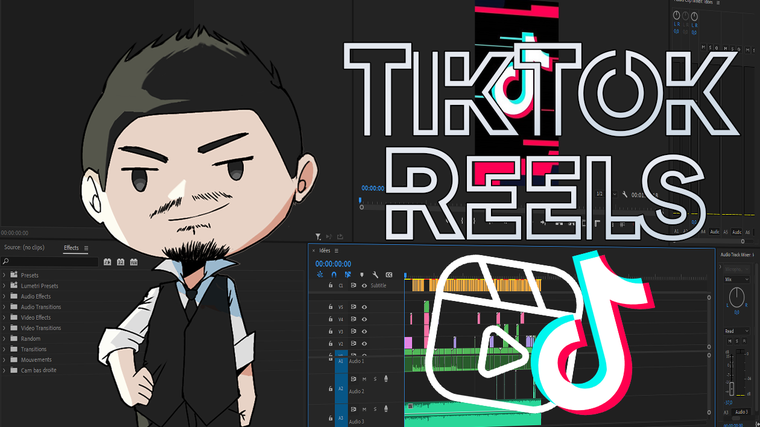Toggle insert sequences as nests icon
The image size is (760, 427).
coord(320,274)
